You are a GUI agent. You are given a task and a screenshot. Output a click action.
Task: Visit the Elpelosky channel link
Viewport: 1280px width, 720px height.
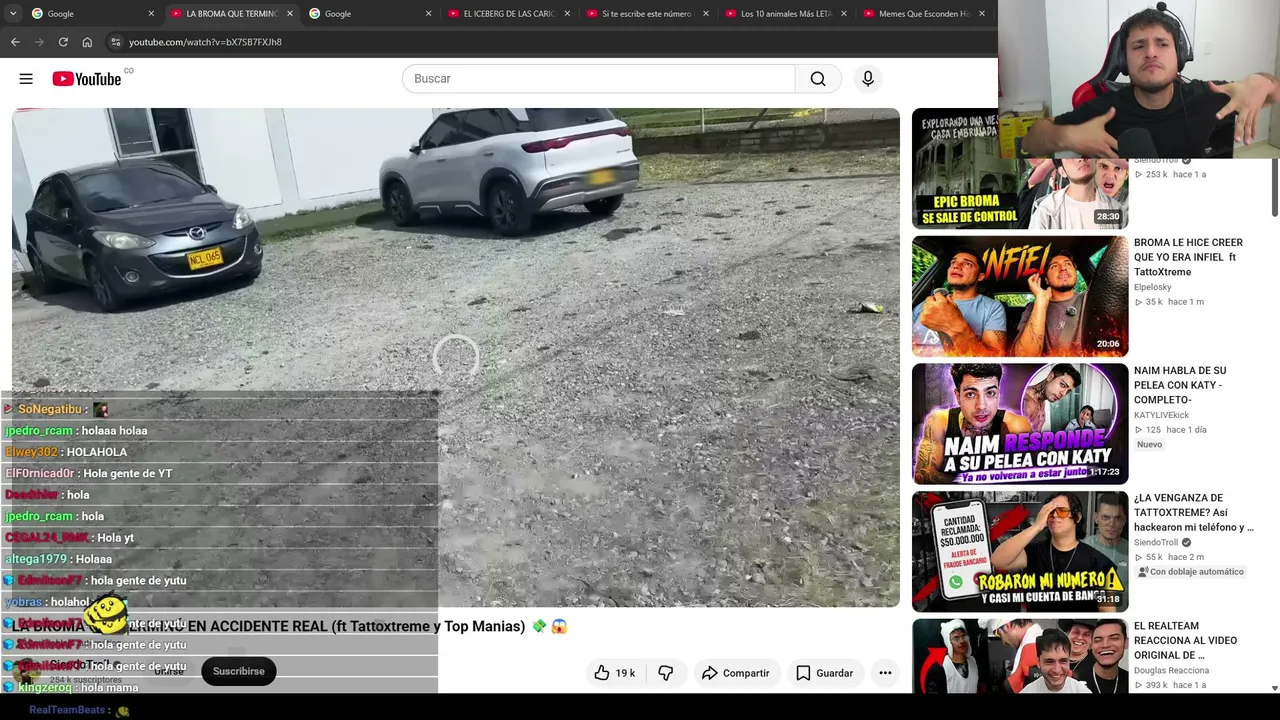click(x=1153, y=287)
